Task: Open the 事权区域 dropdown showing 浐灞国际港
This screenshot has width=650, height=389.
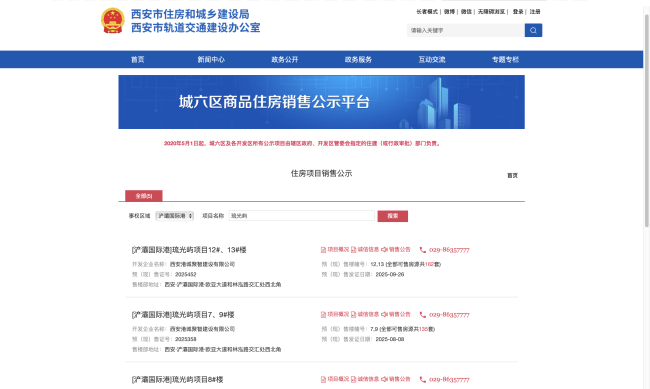Action: tap(175, 216)
